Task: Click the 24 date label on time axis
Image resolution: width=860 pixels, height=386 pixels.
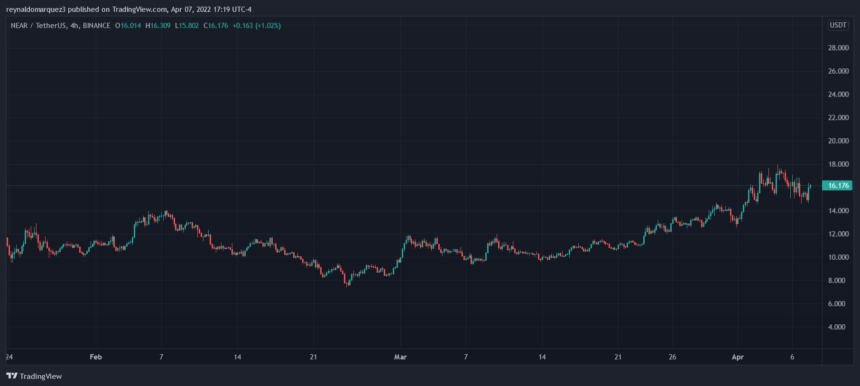Action: coord(9,357)
